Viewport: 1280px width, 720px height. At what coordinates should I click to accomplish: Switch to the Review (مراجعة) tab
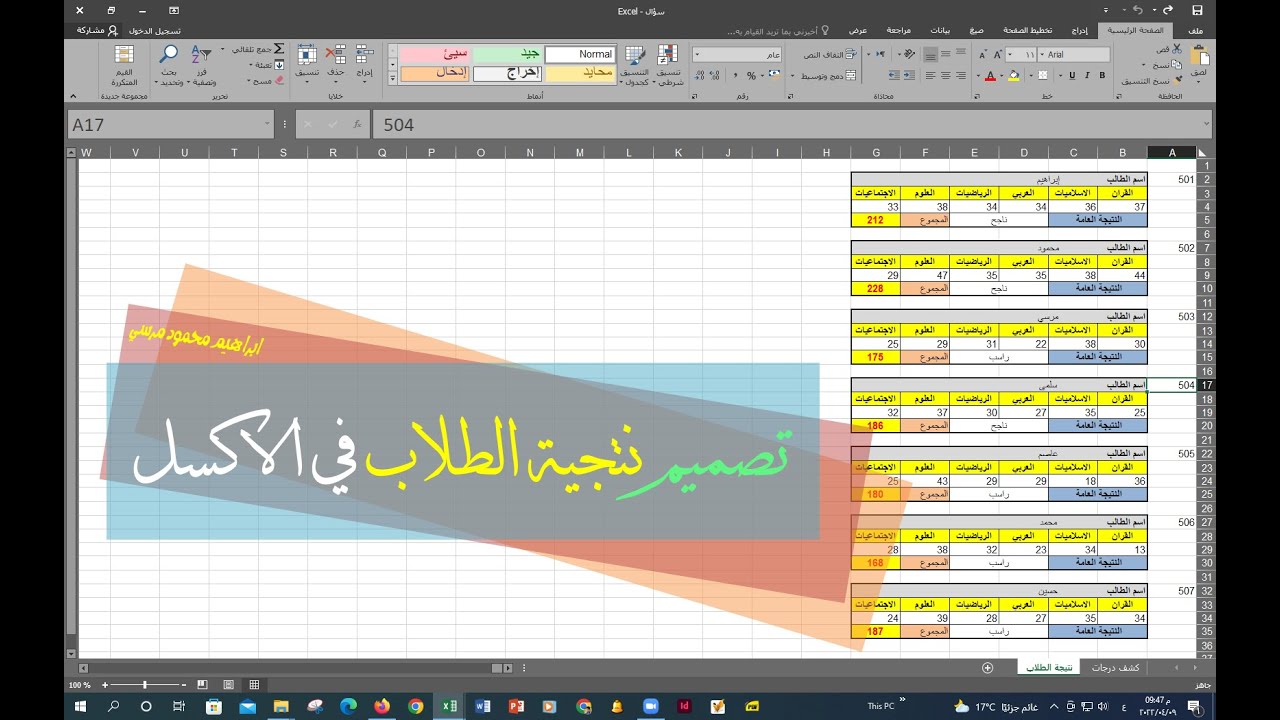click(899, 31)
